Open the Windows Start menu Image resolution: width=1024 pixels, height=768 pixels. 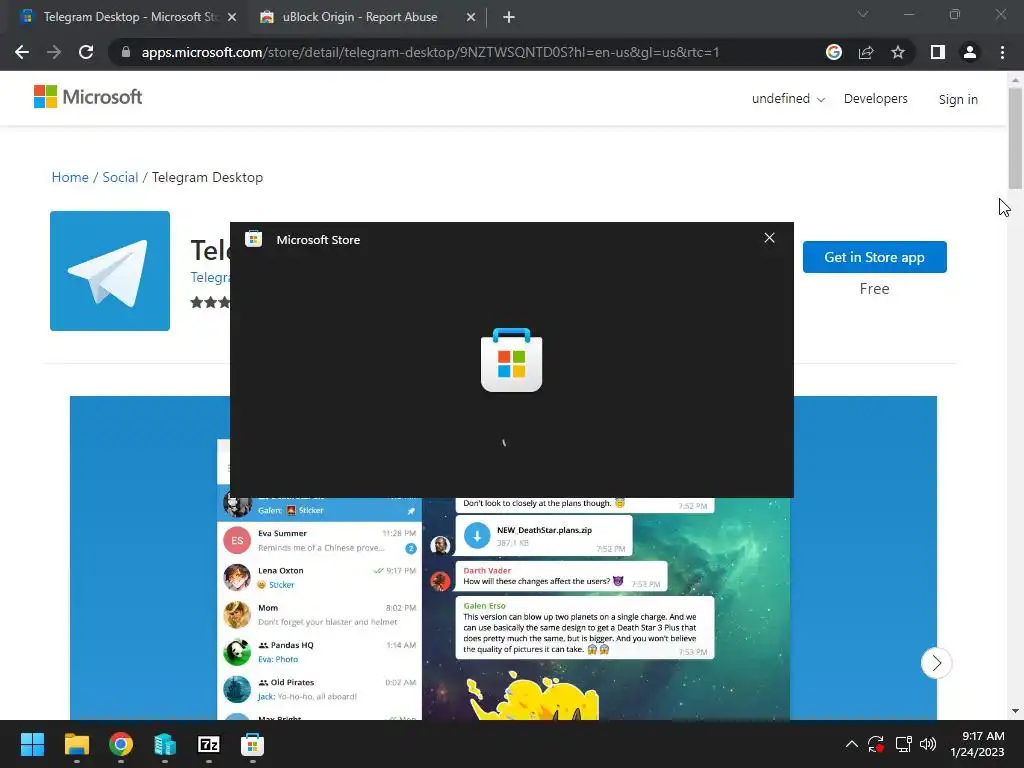32,744
